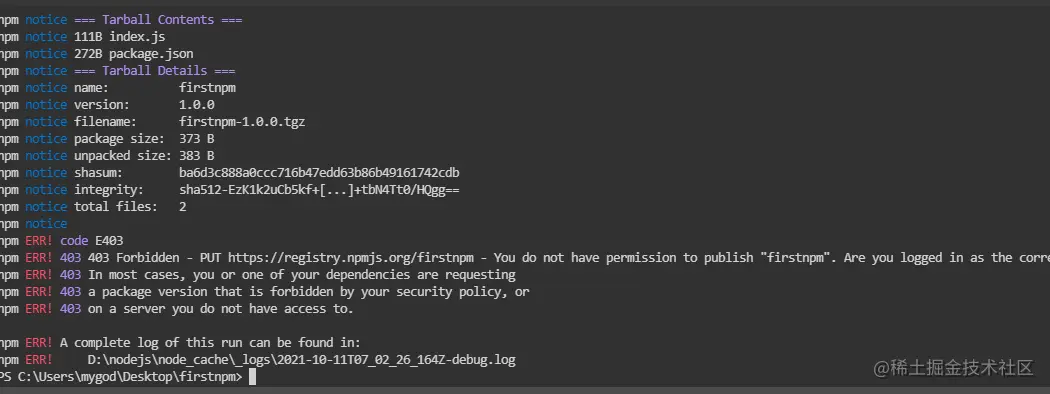The image size is (1050, 394).
Task: Click the terminal cursor after the prompt
Action: click(252, 377)
